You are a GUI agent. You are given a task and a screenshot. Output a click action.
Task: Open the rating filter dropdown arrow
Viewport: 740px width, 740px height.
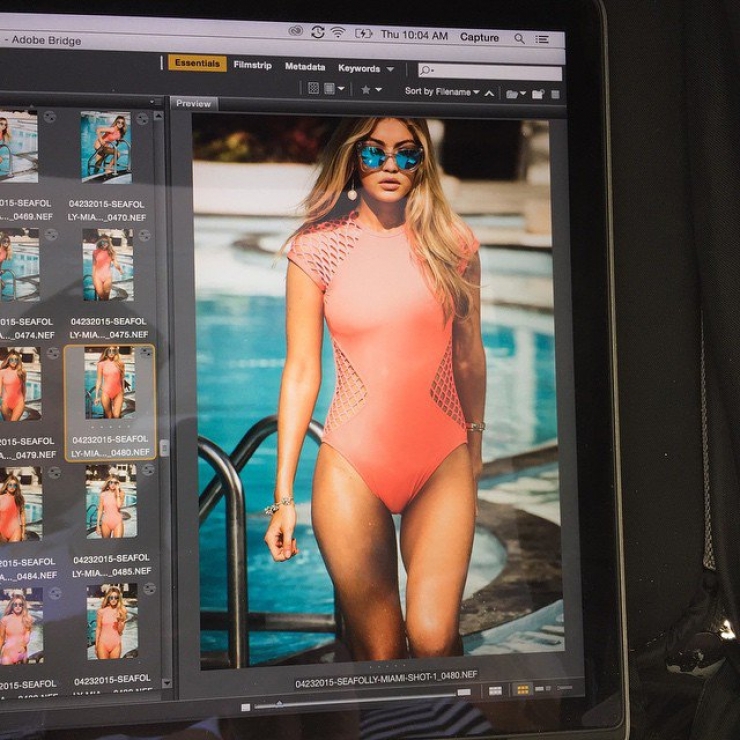[378, 90]
